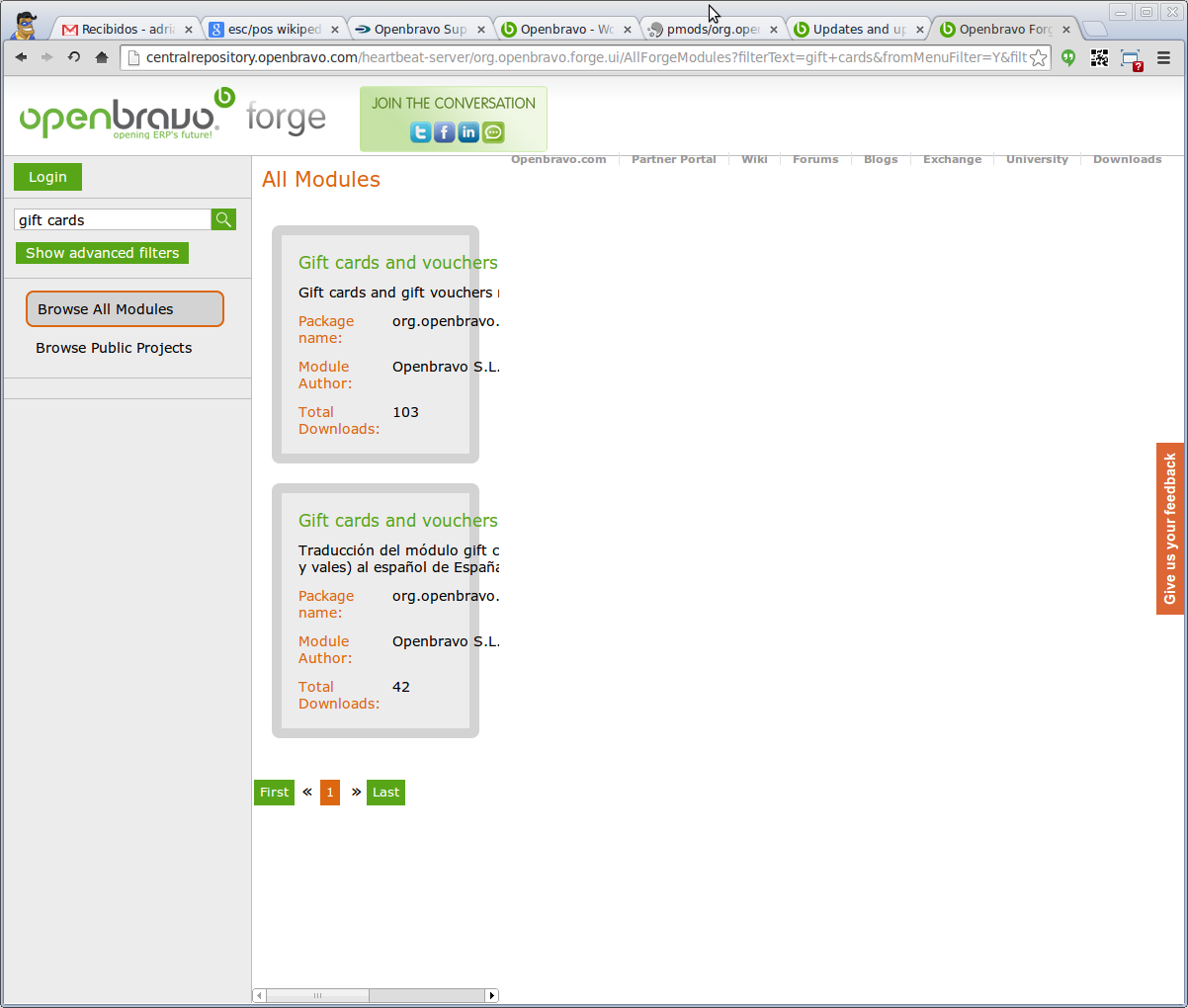The width and height of the screenshot is (1188, 1008).
Task: Open the LinkedIn social icon
Action: [468, 132]
